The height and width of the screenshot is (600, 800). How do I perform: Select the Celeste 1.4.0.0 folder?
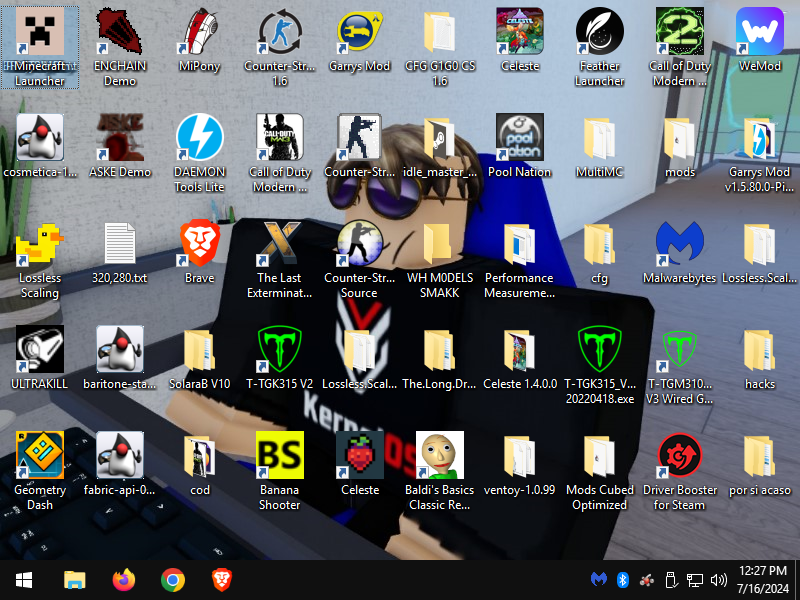pyautogui.click(x=519, y=358)
